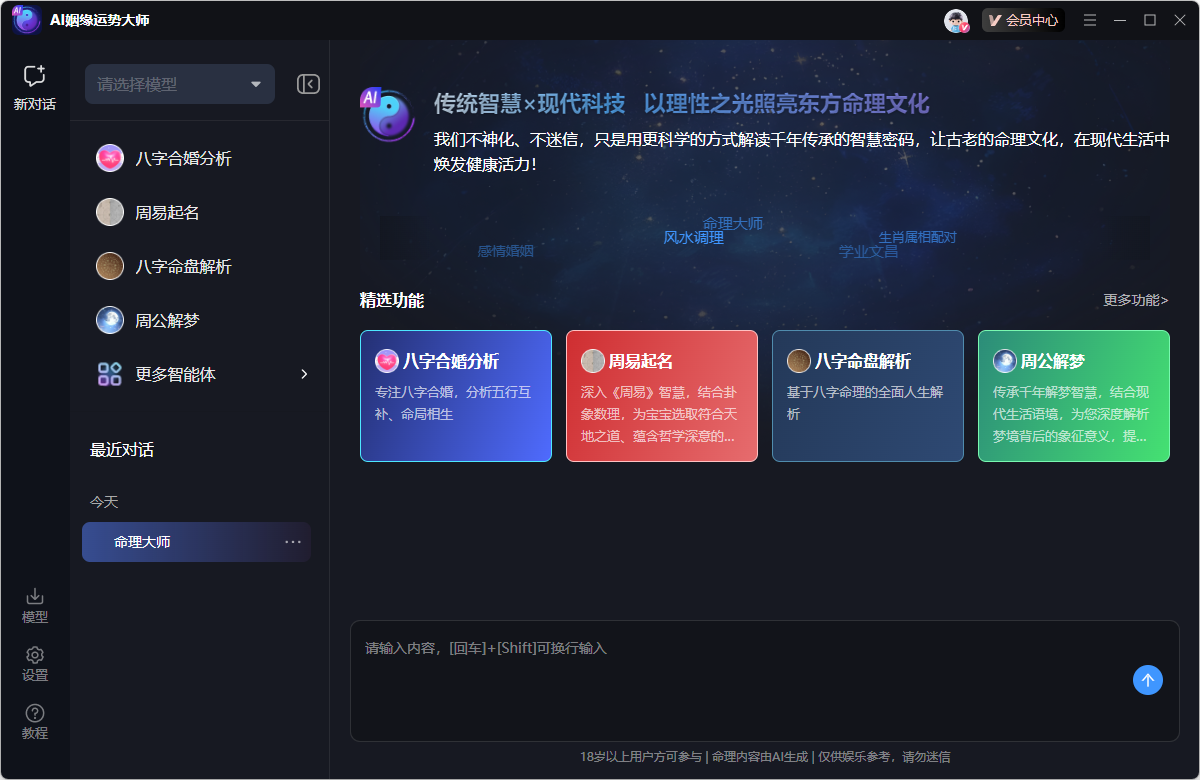1200x780 pixels.
Task: Select the 更多智能体 grid icon
Action: 110,374
